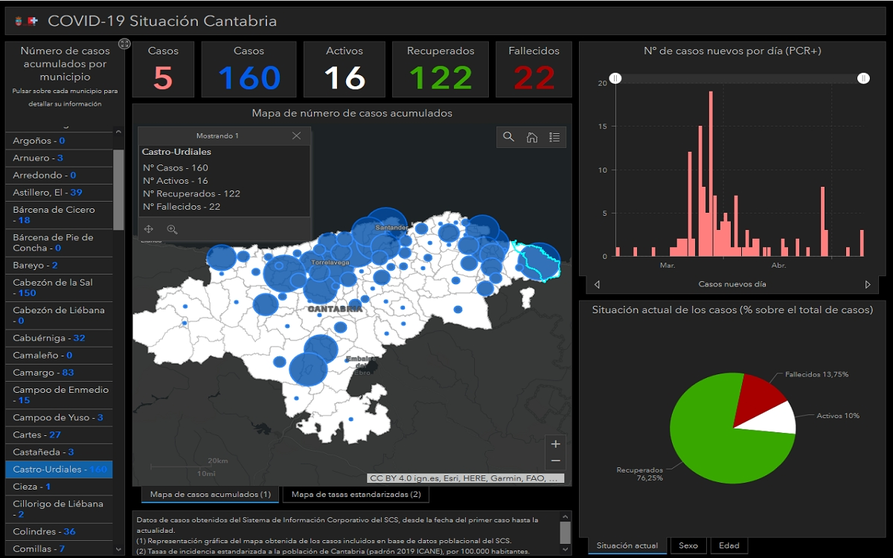The image size is (893, 558).
Task: Open the map search tool
Action: [508, 137]
